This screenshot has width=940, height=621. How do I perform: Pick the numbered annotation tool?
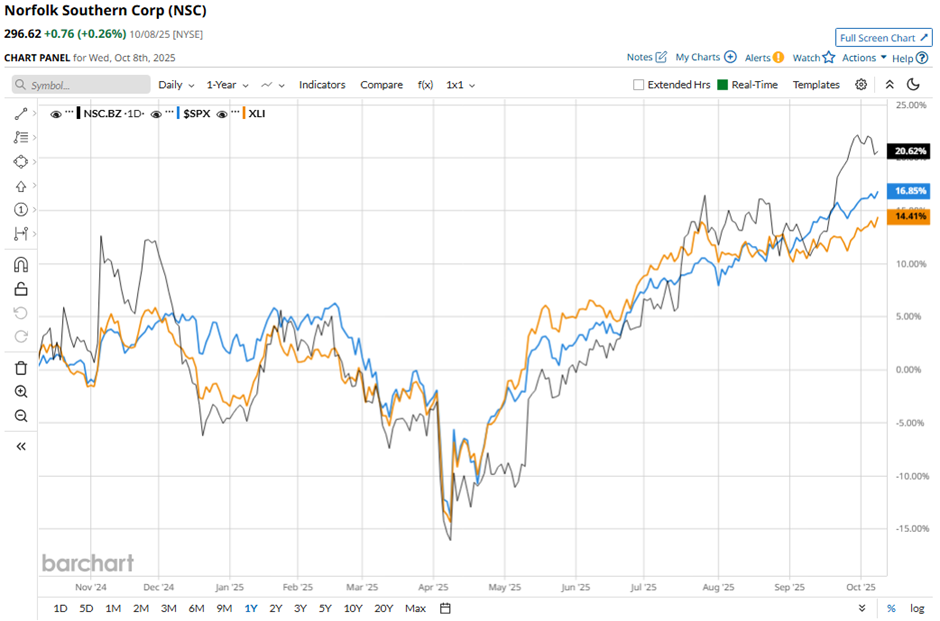[x=21, y=210]
